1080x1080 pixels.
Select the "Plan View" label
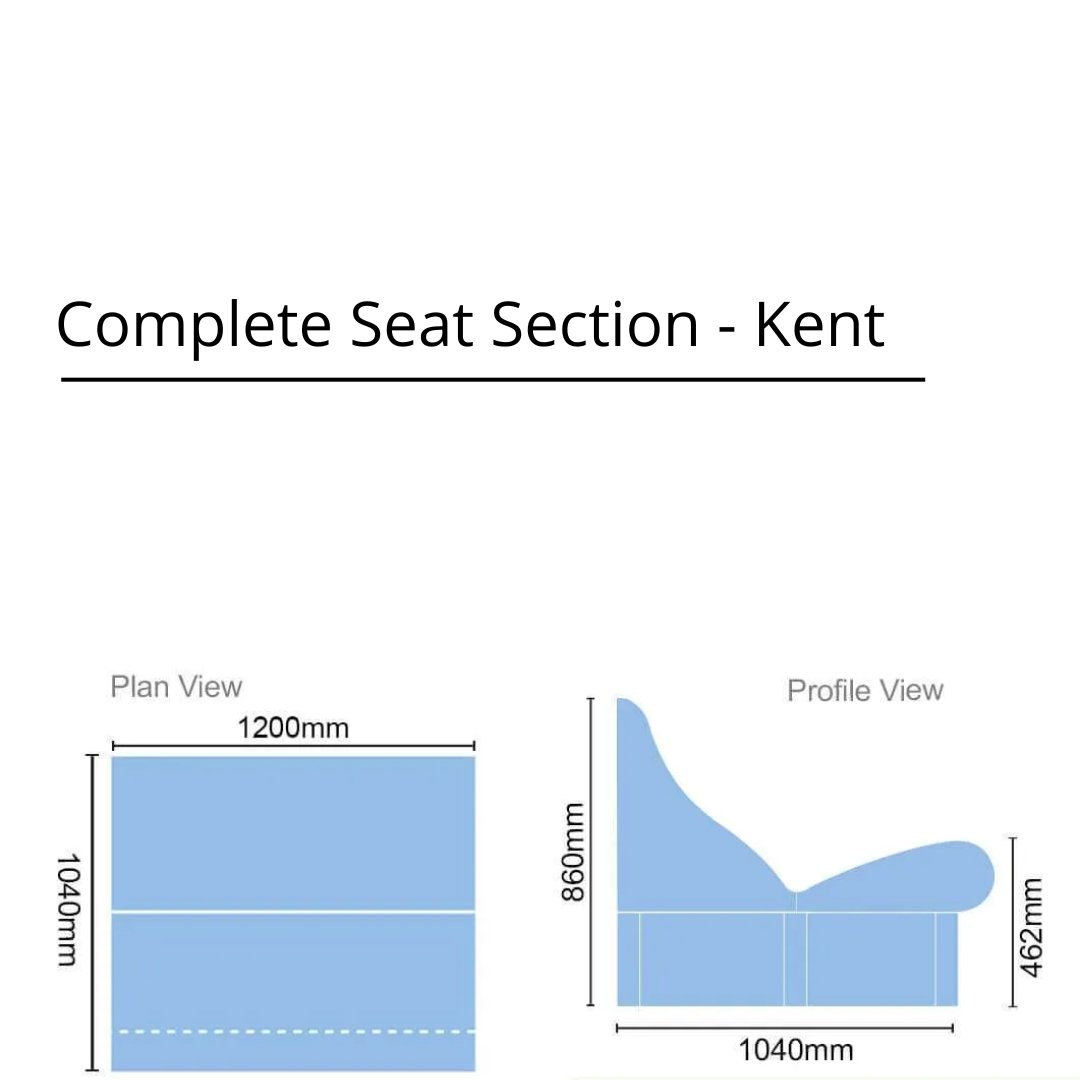176,687
